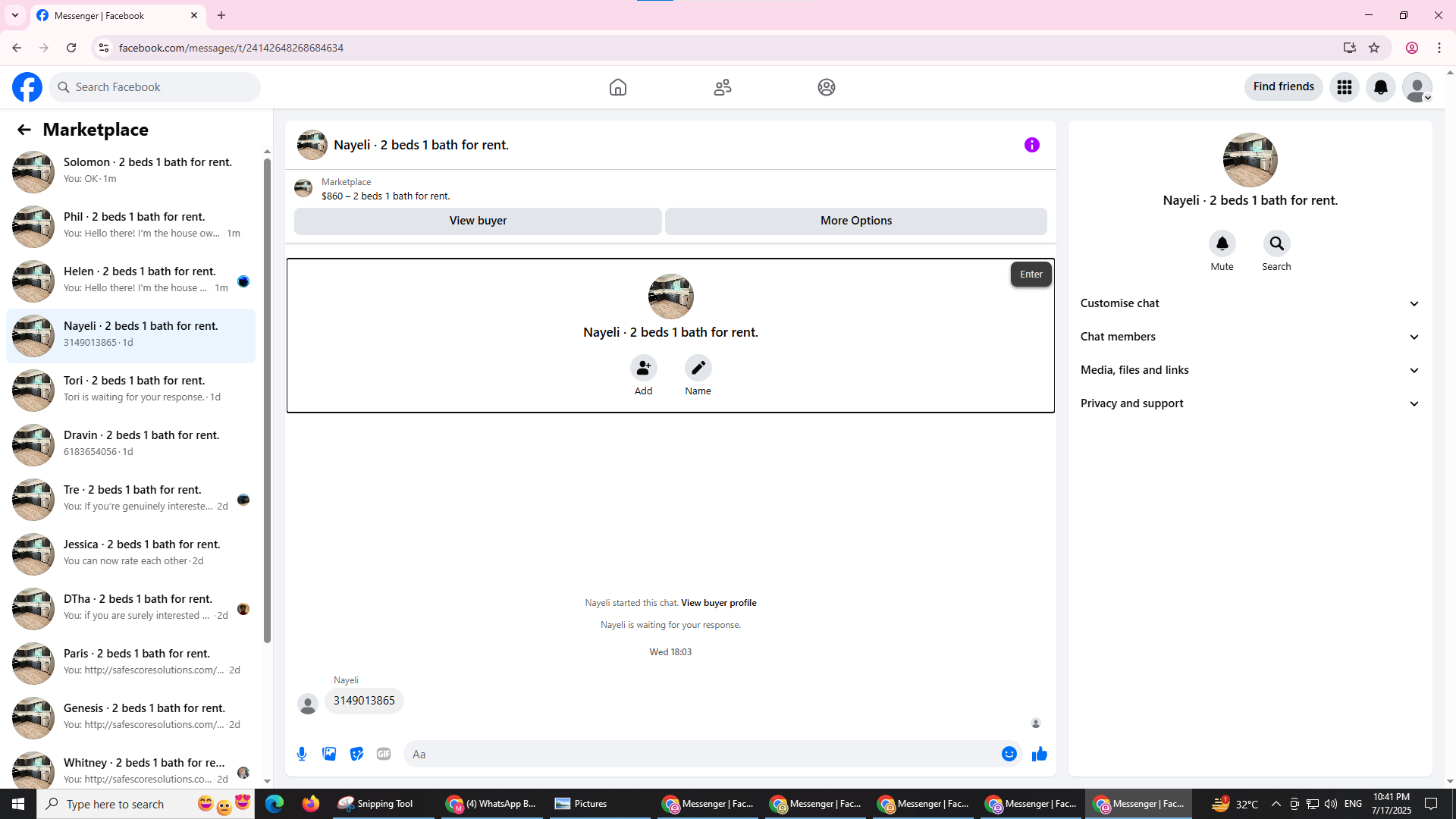
Task: Focus the Search Facebook field
Action: click(x=155, y=87)
